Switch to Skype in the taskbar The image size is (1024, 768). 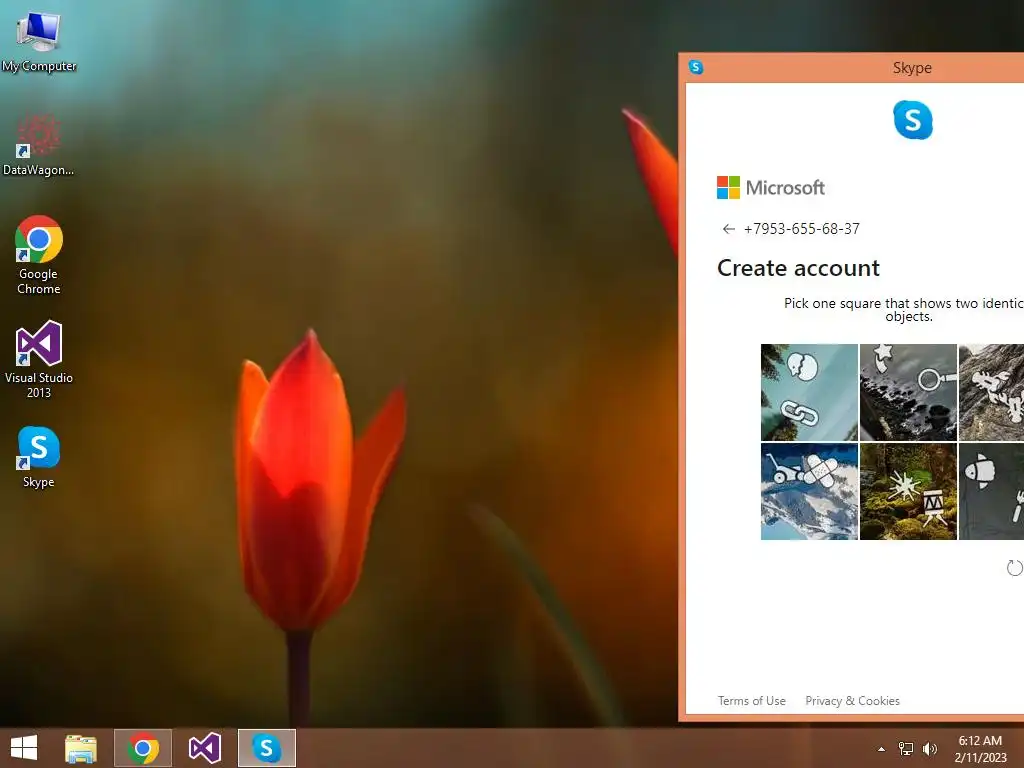[x=266, y=748]
